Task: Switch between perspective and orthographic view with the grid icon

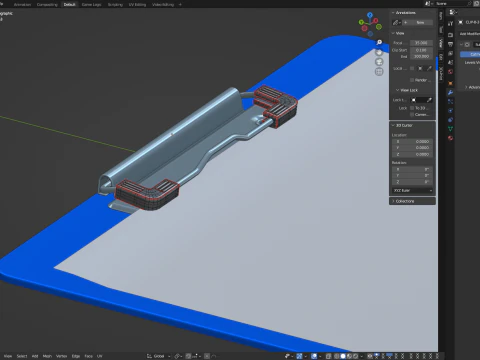Action: point(379,71)
